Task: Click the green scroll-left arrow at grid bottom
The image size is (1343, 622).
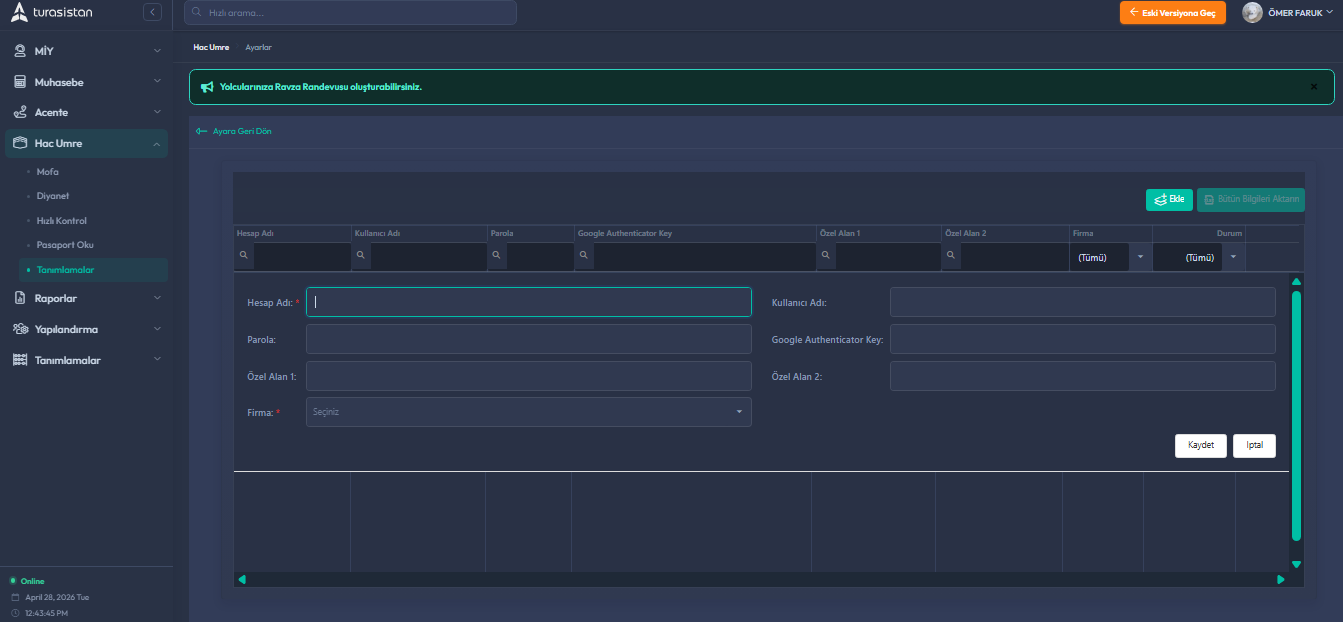Action: pos(242,579)
